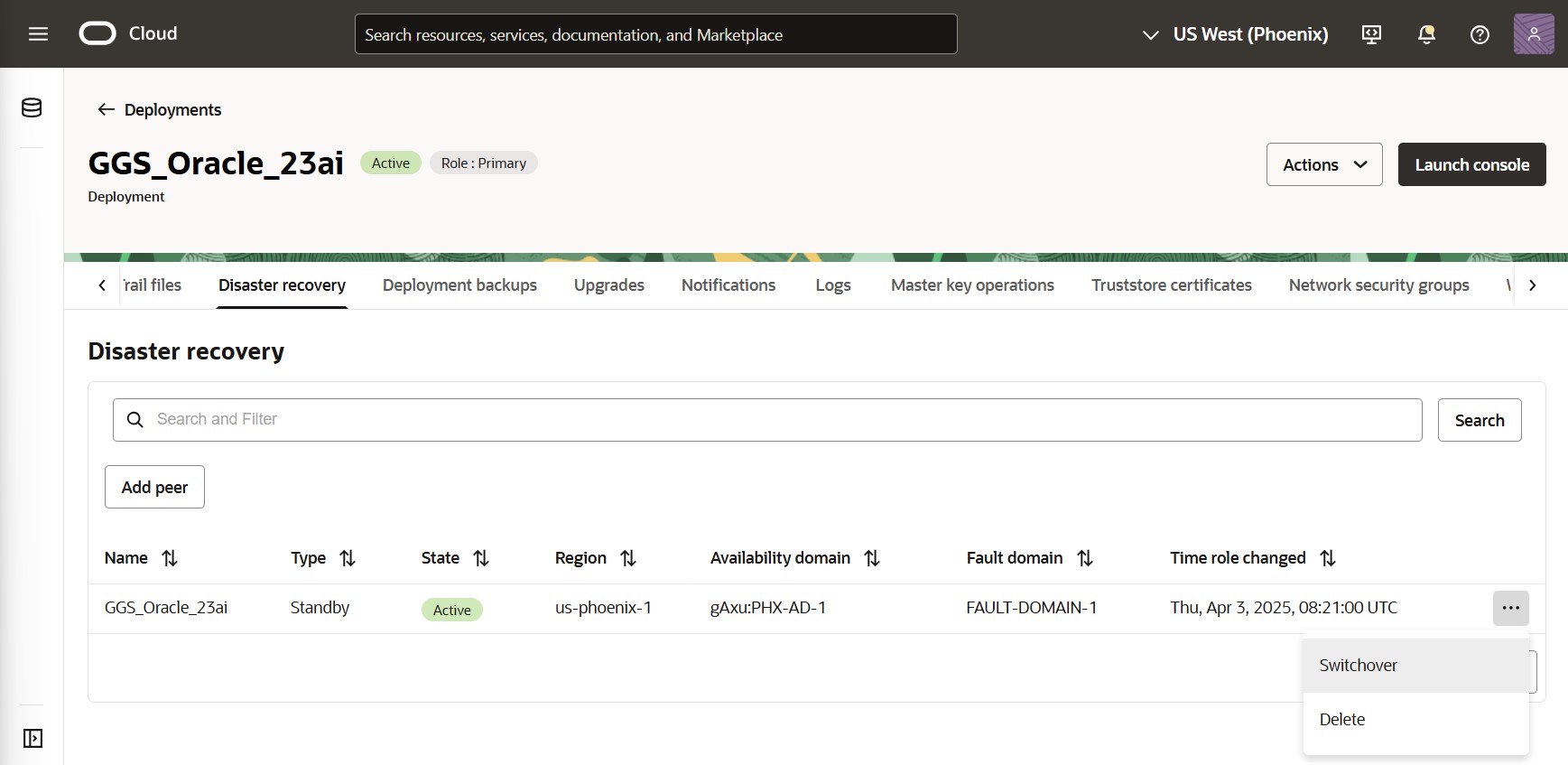This screenshot has height=765, width=1568.
Task: Click the database service sidebar icon
Action: pyautogui.click(x=32, y=107)
